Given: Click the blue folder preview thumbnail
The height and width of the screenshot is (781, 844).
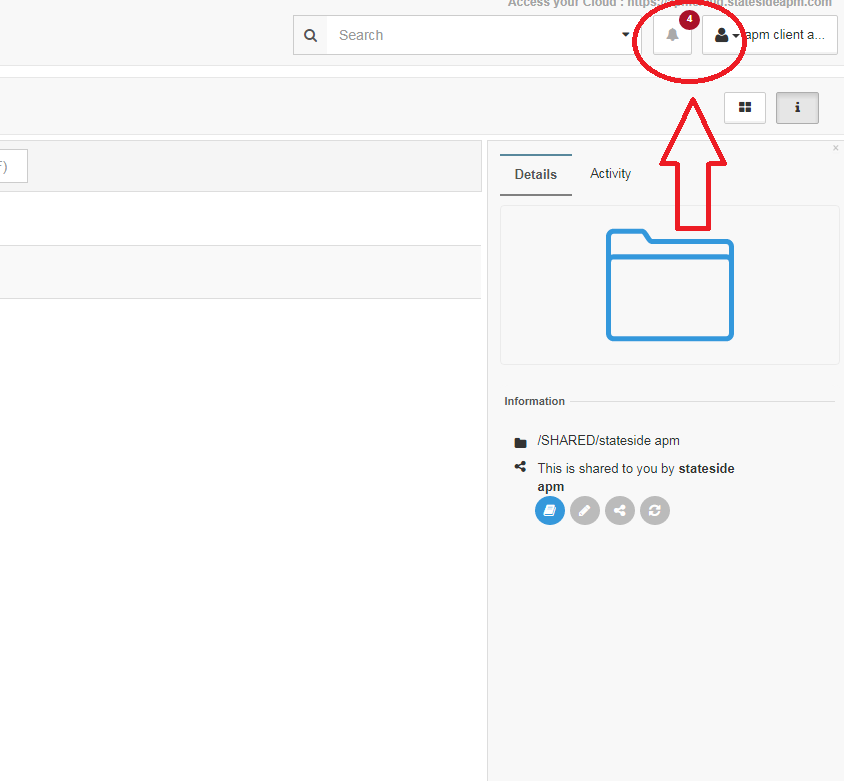Looking at the screenshot, I should coord(670,285).
